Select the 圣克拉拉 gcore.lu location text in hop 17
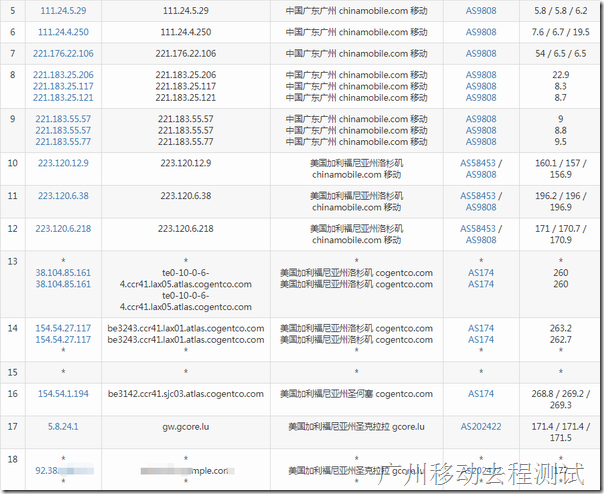The height and width of the screenshot is (494, 604). (x=391, y=427)
